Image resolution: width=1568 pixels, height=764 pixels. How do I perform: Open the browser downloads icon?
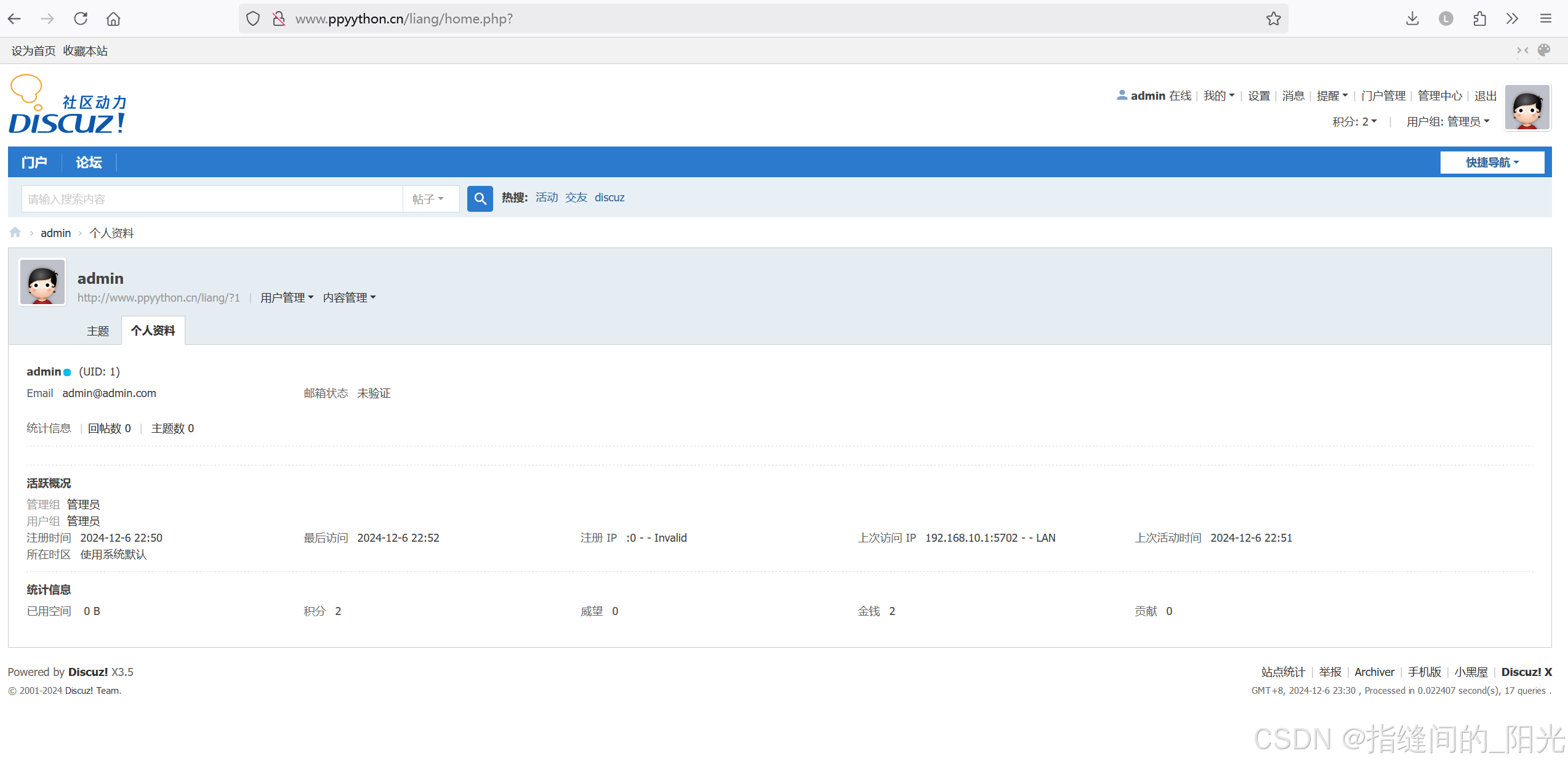[x=1412, y=18]
